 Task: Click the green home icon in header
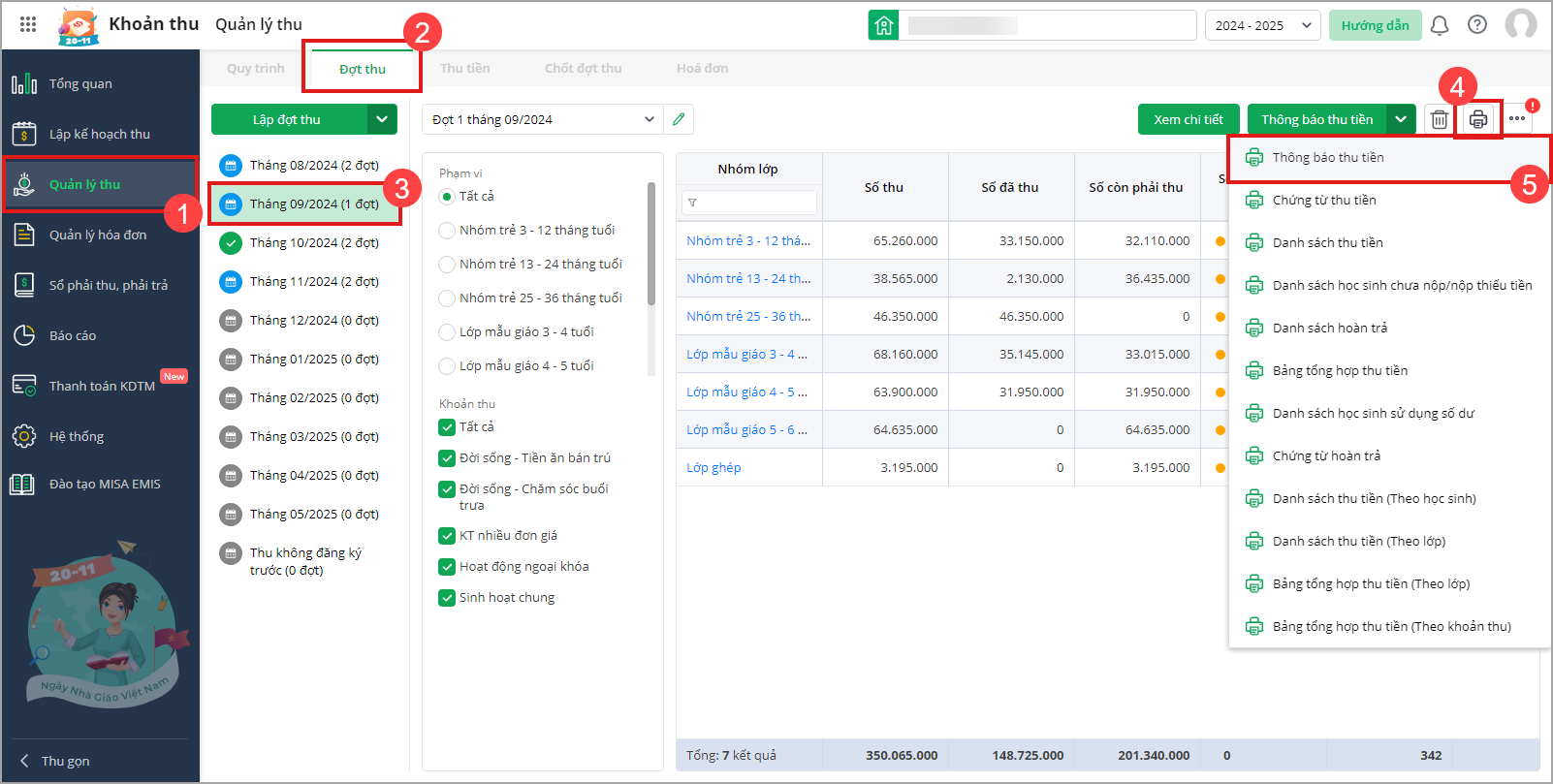click(883, 25)
